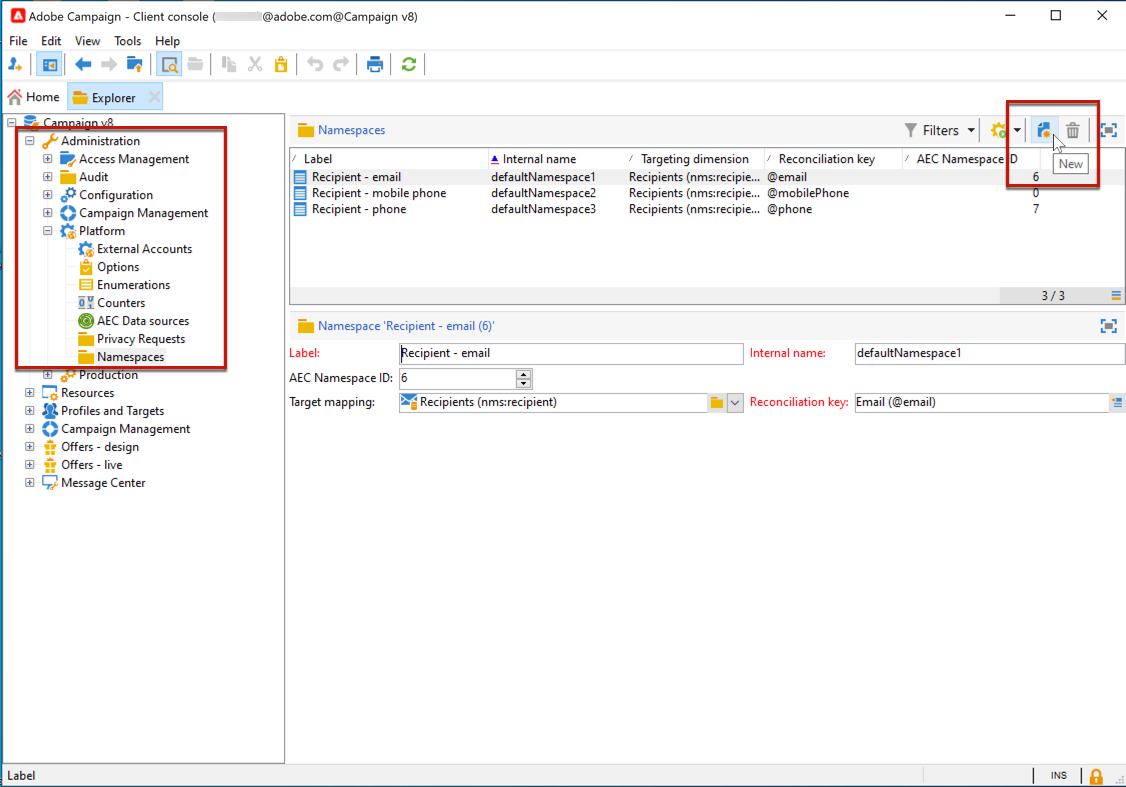This screenshot has height=787, width=1126.
Task: Click the New namespace icon
Action: coord(1043,130)
